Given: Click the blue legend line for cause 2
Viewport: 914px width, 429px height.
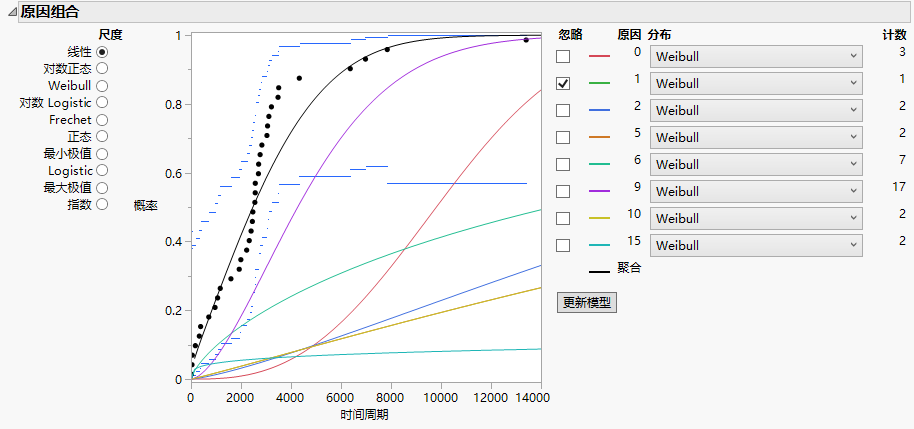Looking at the screenshot, I should pyautogui.click(x=600, y=110).
